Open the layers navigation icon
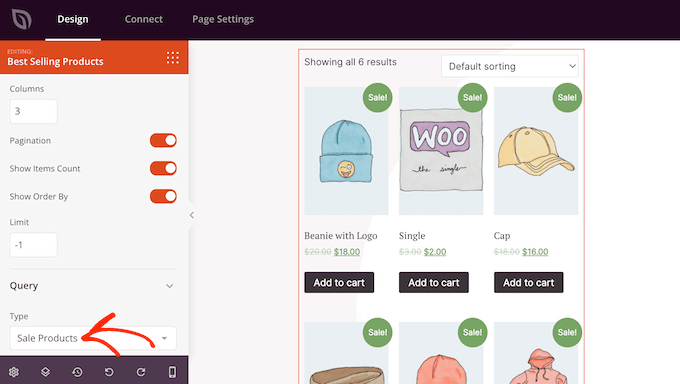The image size is (680, 384). 45,372
